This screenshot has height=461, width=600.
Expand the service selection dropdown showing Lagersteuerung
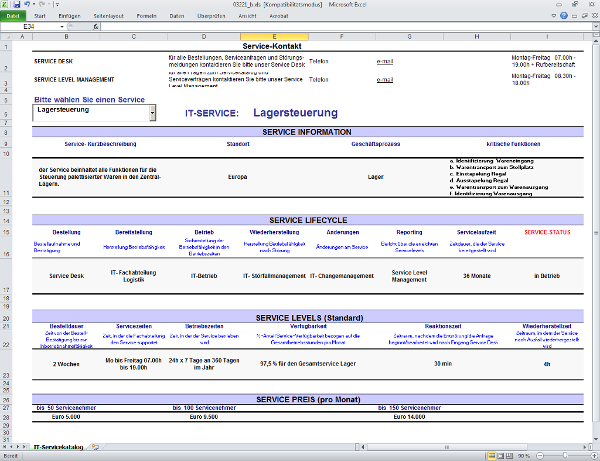(152, 113)
